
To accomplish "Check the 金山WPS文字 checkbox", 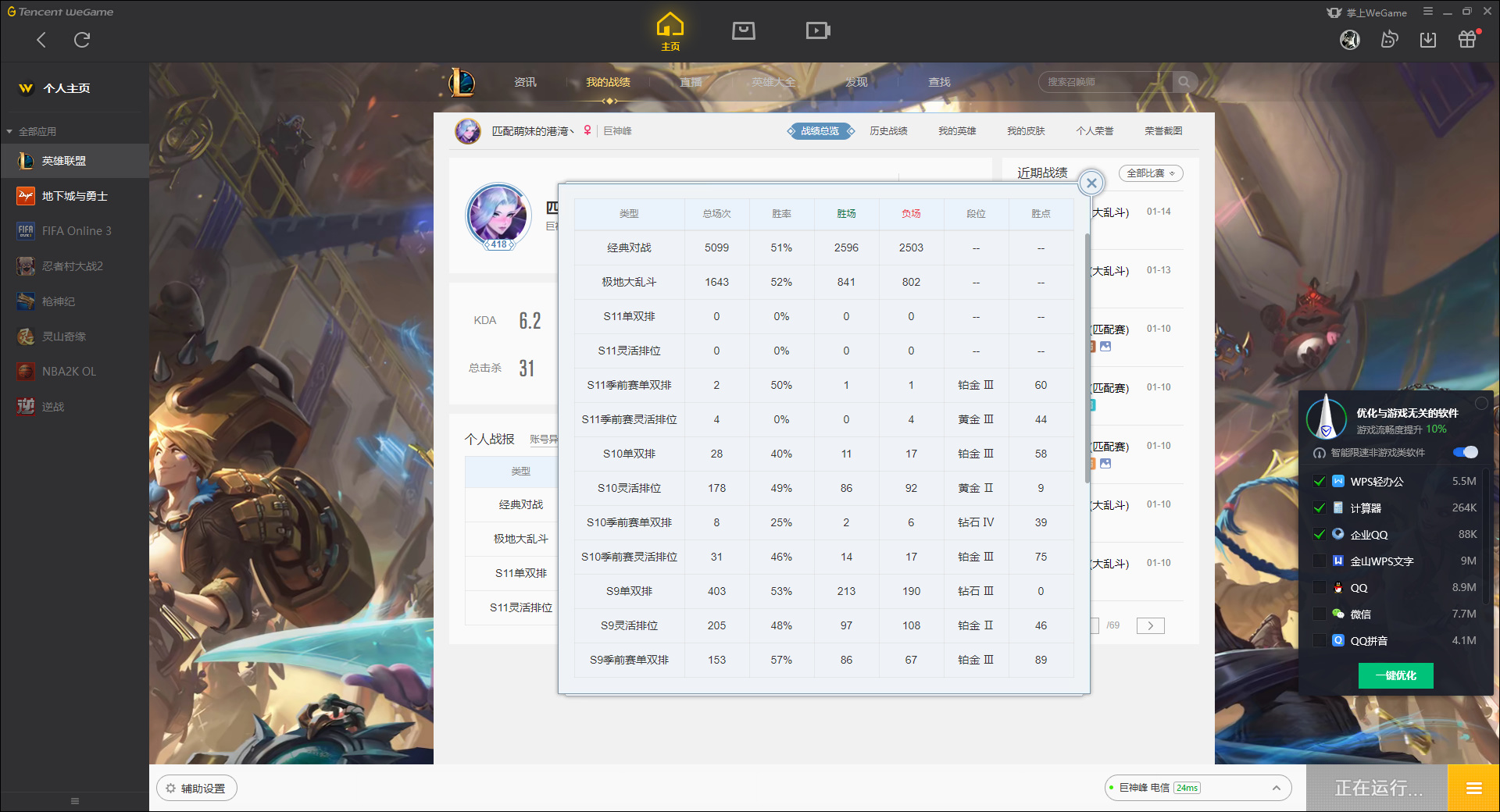I will tap(1320, 561).
